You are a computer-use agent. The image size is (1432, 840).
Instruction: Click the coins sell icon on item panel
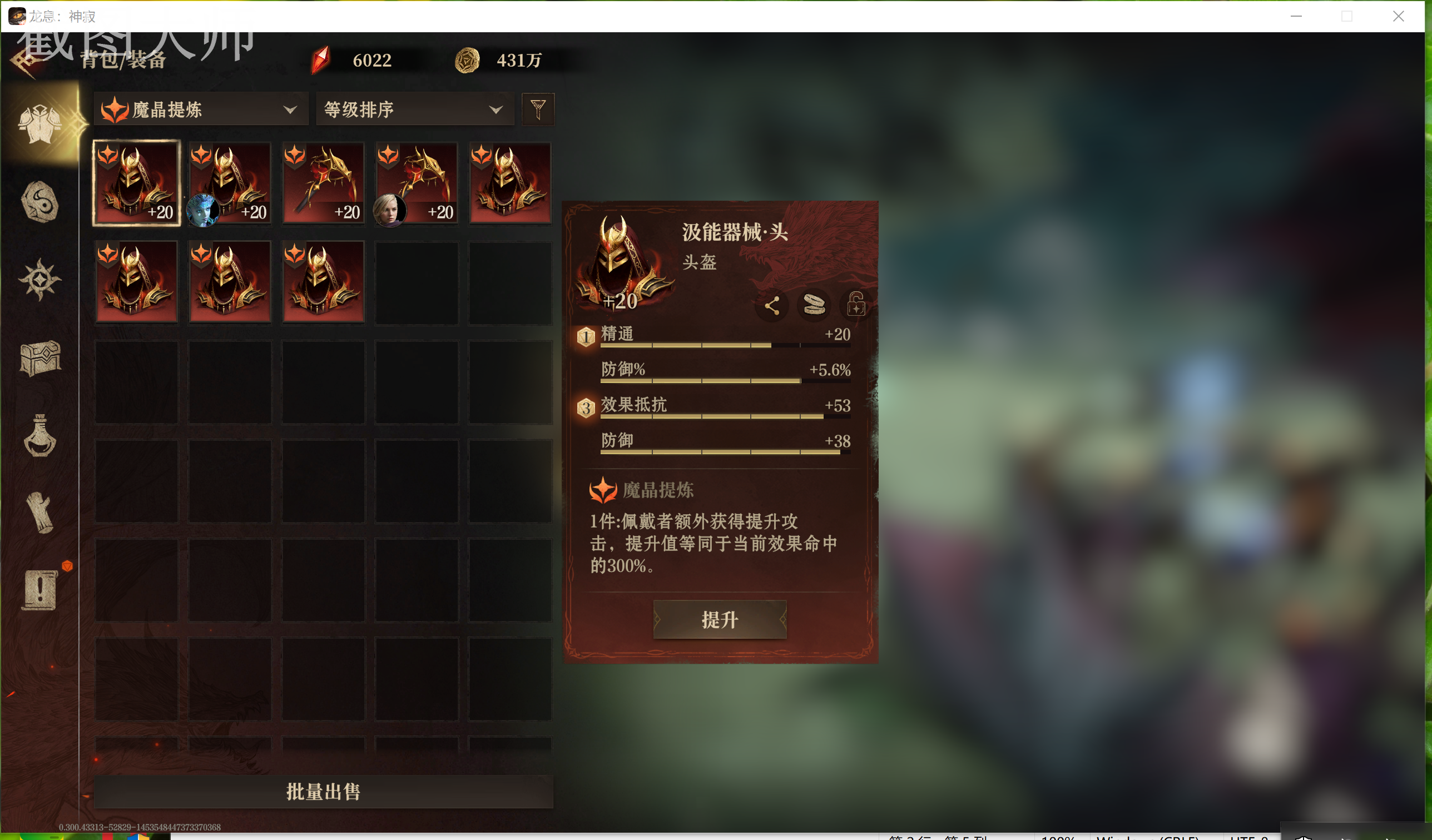[x=814, y=305]
